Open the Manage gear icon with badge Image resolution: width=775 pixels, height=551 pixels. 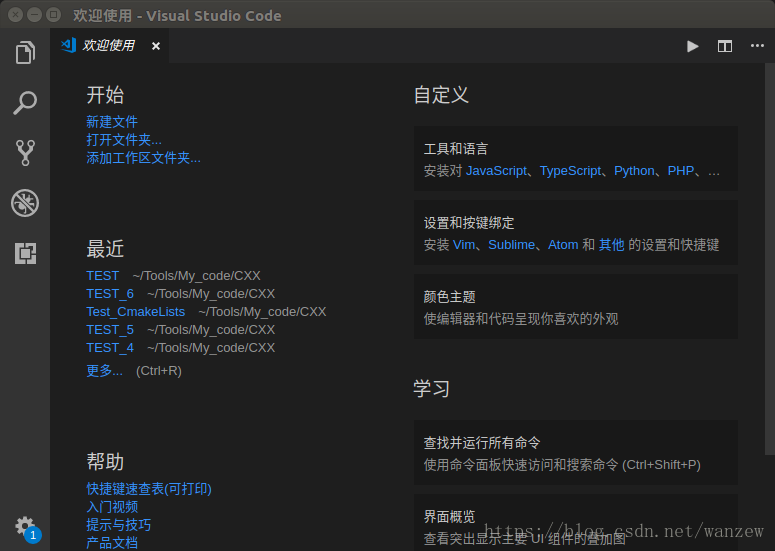point(27,529)
